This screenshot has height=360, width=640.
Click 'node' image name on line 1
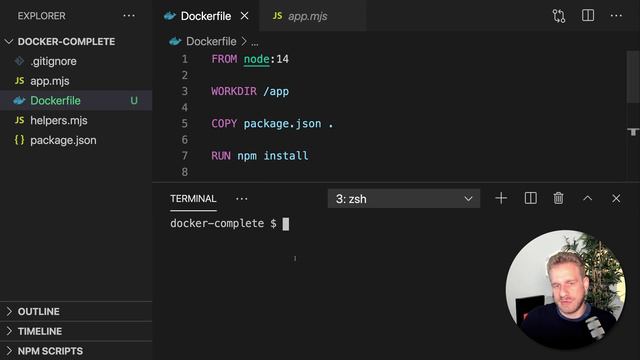click(x=256, y=59)
